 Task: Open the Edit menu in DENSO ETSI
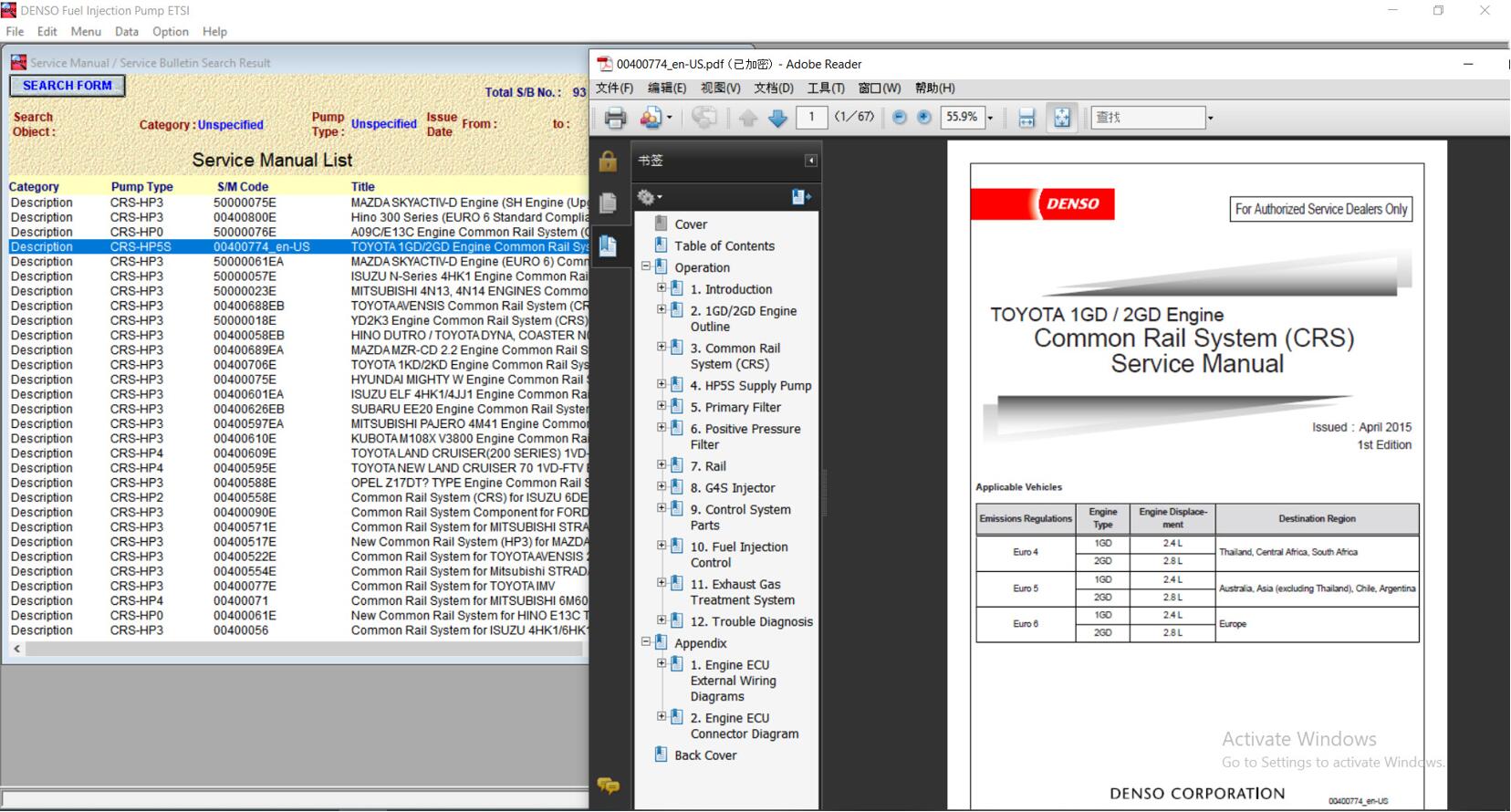pos(47,31)
